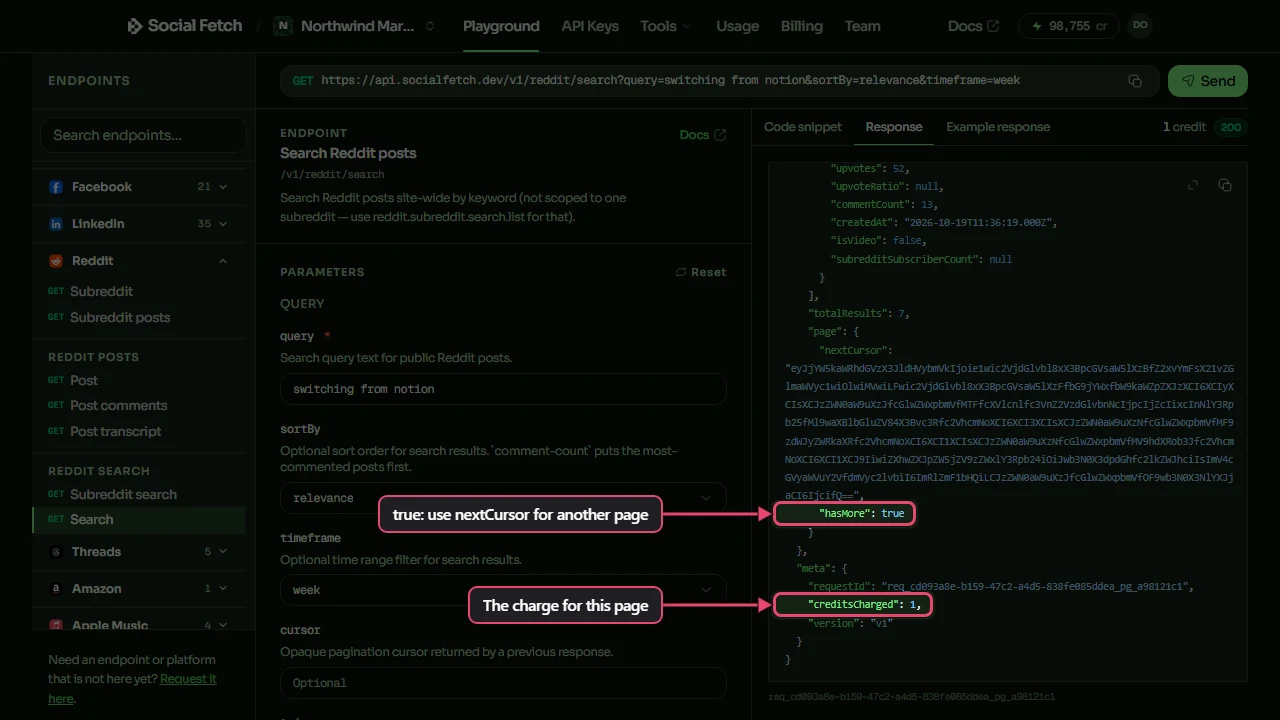Screen dimensions: 1280x720
Task: Expand the Tools menu
Action: coord(666,26)
